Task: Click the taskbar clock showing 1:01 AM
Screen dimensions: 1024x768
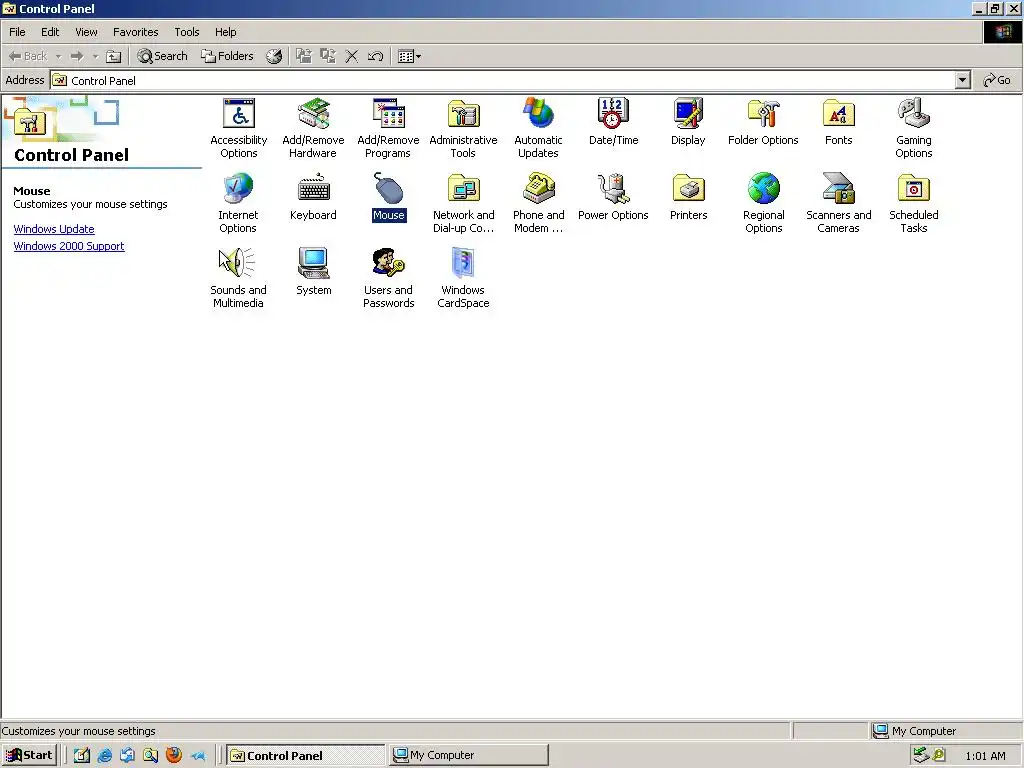Action: pyautogui.click(x=985, y=756)
